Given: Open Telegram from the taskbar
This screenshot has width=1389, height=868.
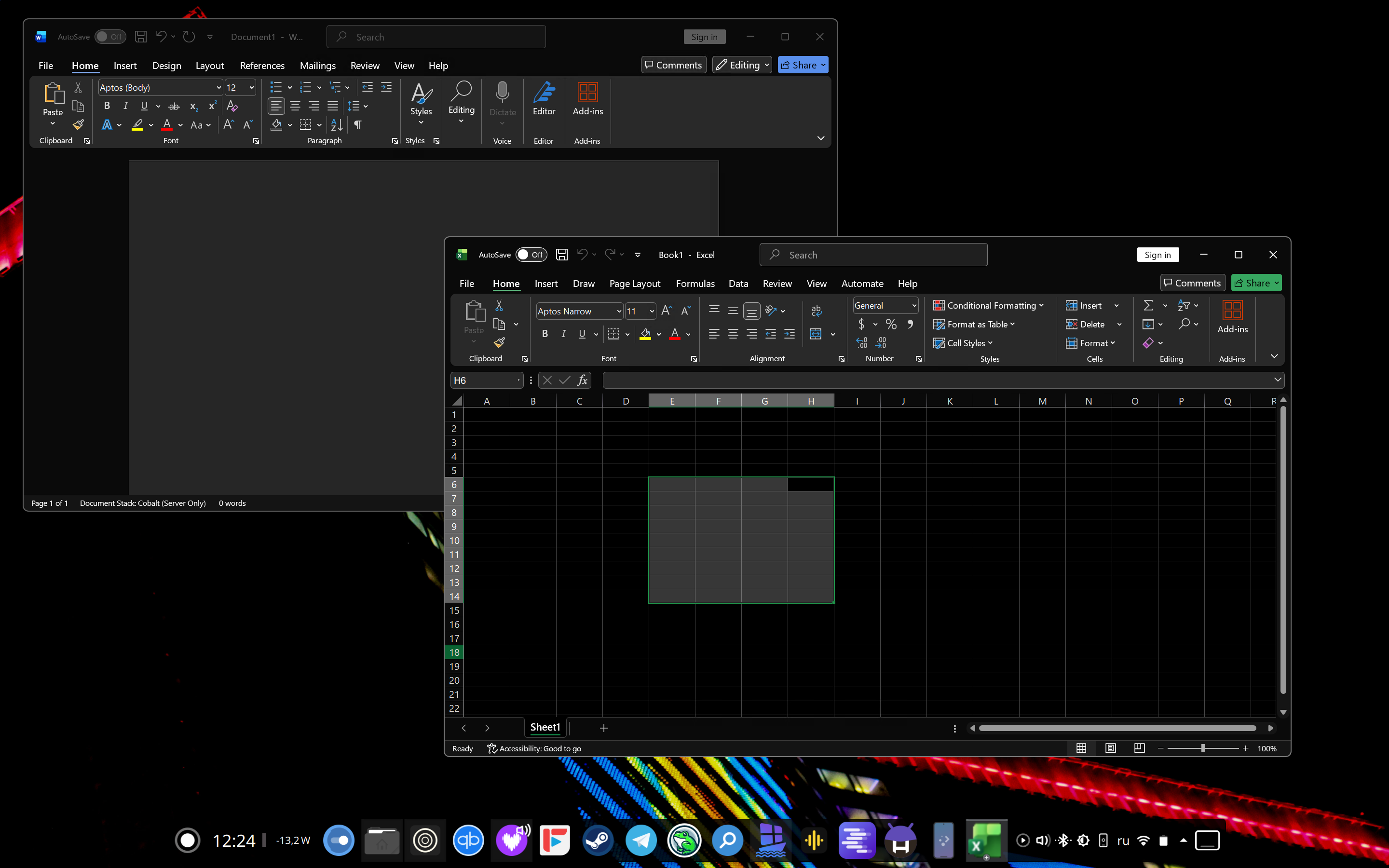Looking at the screenshot, I should pos(641,841).
